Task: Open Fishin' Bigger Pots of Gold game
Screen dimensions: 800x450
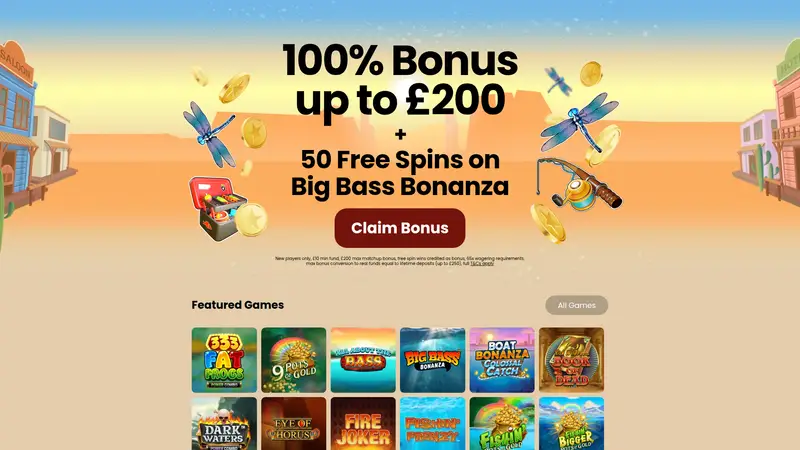Action: coord(571,424)
